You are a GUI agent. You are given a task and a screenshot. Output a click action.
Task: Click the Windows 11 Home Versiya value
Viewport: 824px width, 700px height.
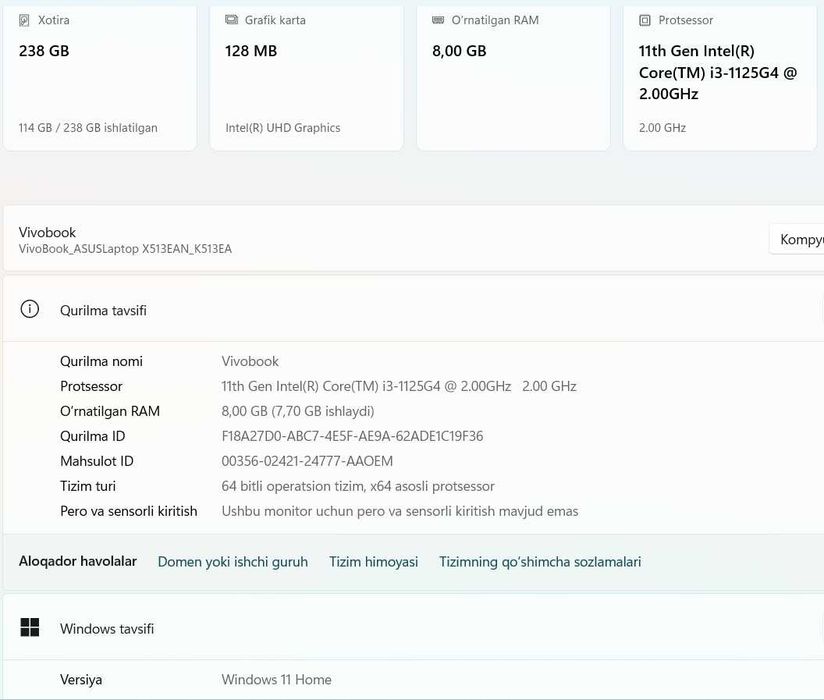tap(276, 680)
